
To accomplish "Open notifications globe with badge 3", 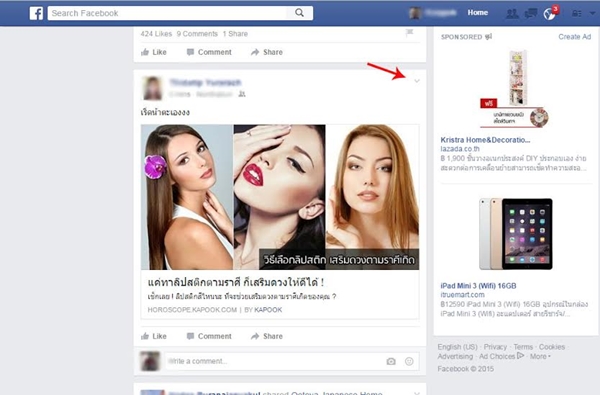I will (x=550, y=13).
